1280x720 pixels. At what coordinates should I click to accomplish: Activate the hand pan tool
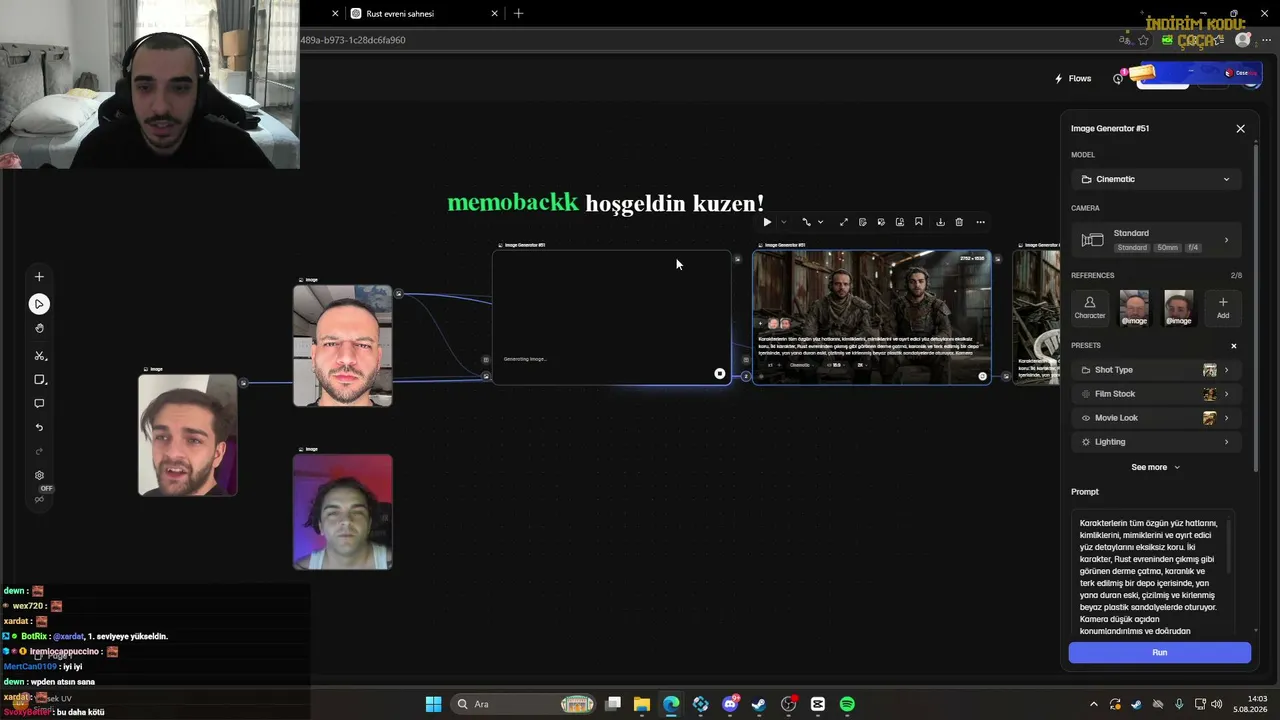coord(39,328)
